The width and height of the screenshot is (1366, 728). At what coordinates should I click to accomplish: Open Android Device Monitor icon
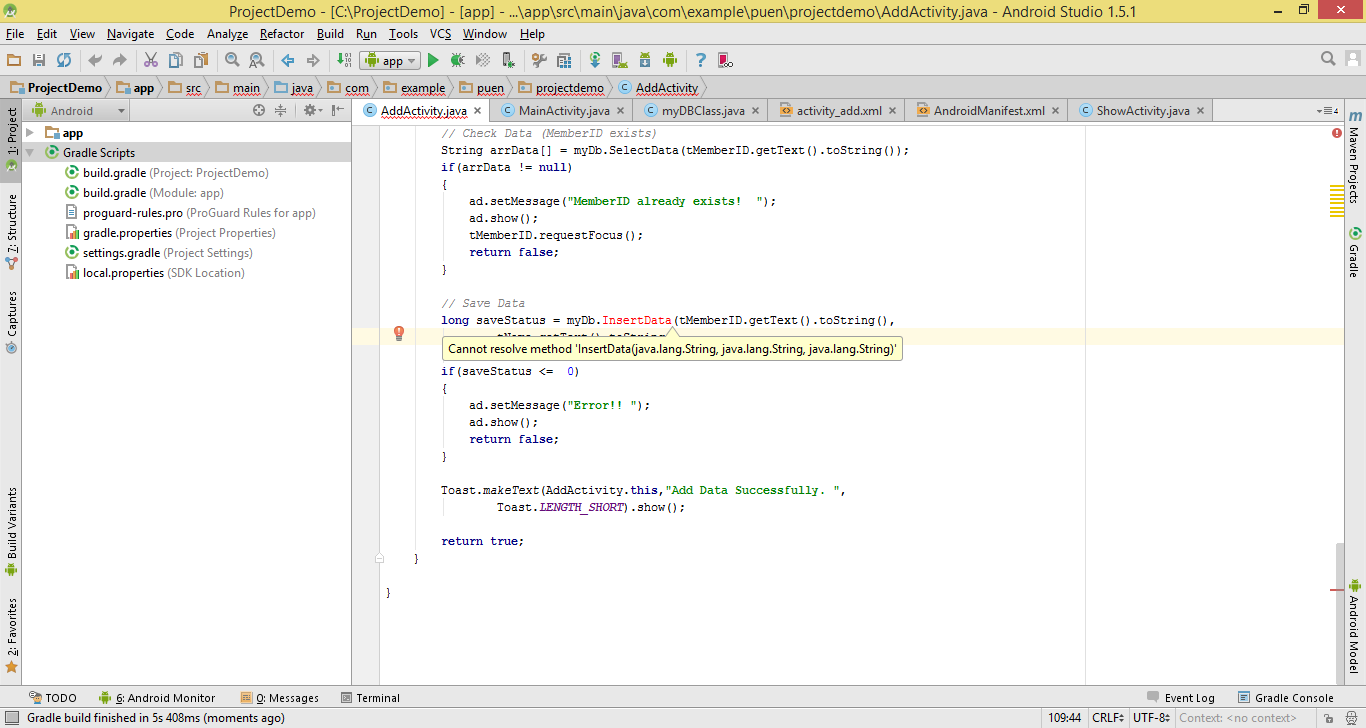click(x=670, y=60)
